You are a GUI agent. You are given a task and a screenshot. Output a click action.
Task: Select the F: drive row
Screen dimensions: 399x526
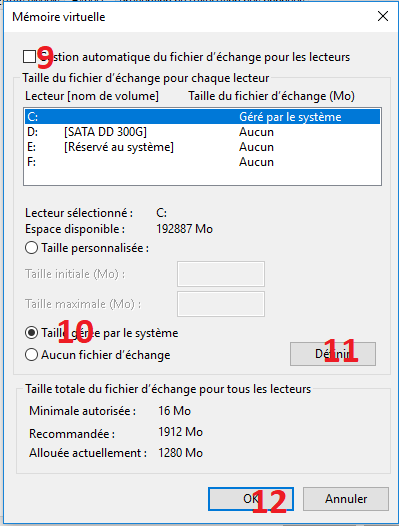pyautogui.click(x=202, y=162)
